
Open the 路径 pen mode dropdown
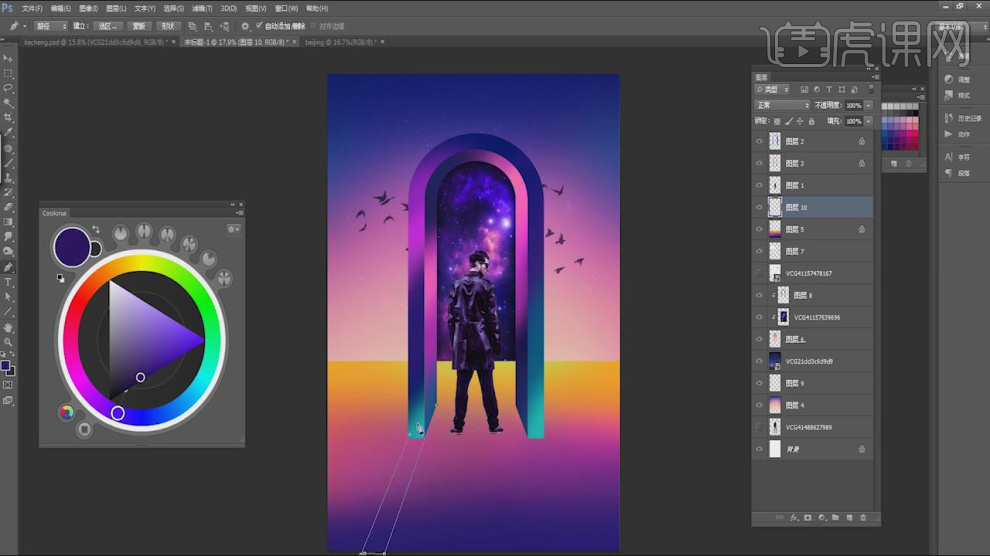(51, 26)
